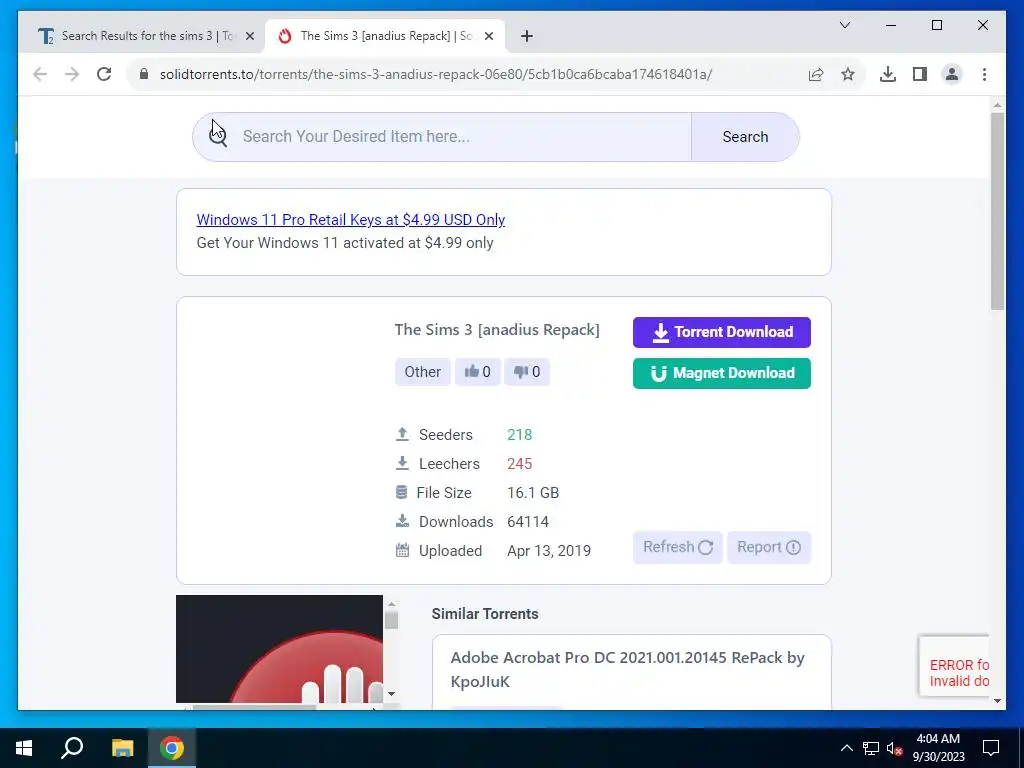Open File Explorer from taskbar
1024x768 pixels.
122,748
